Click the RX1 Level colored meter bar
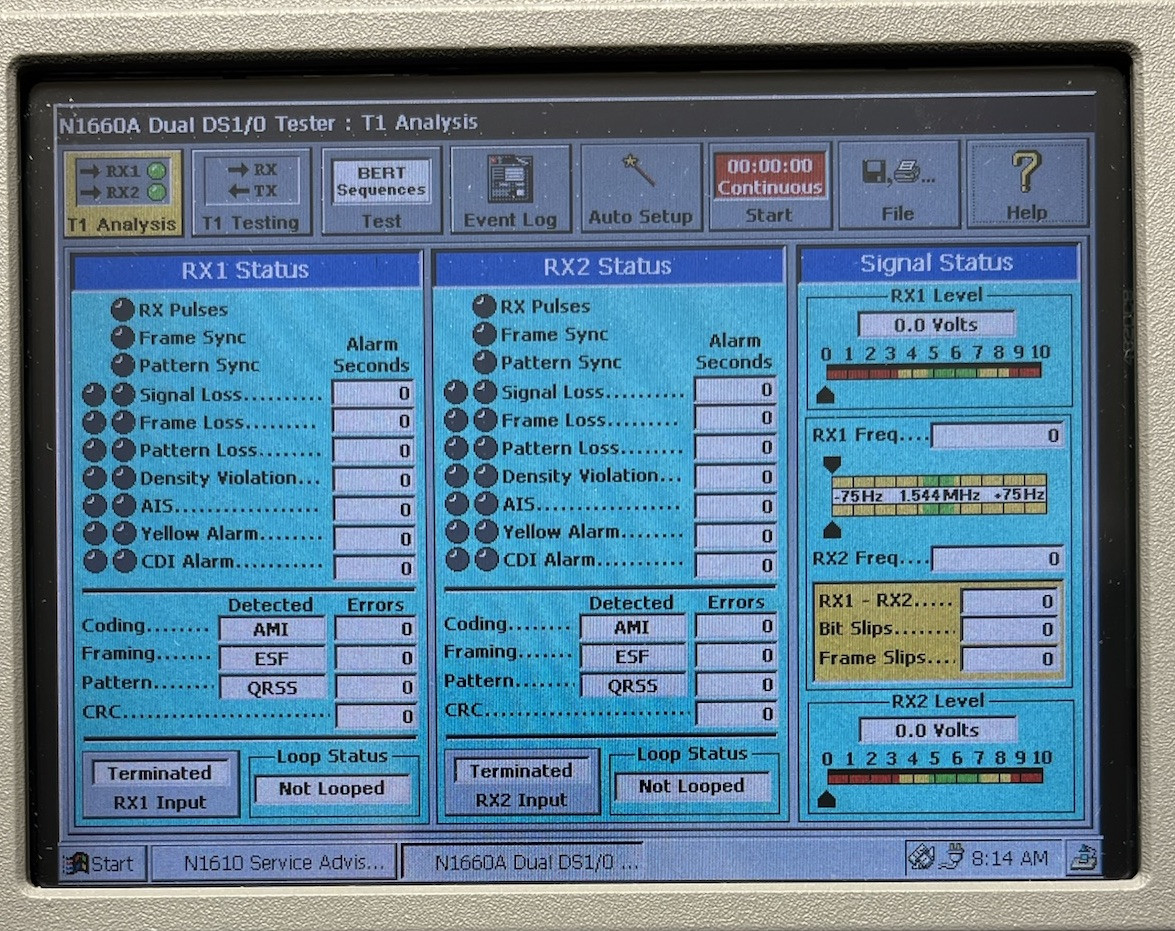This screenshot has height=931, width=1175. [x=933, y=372]
